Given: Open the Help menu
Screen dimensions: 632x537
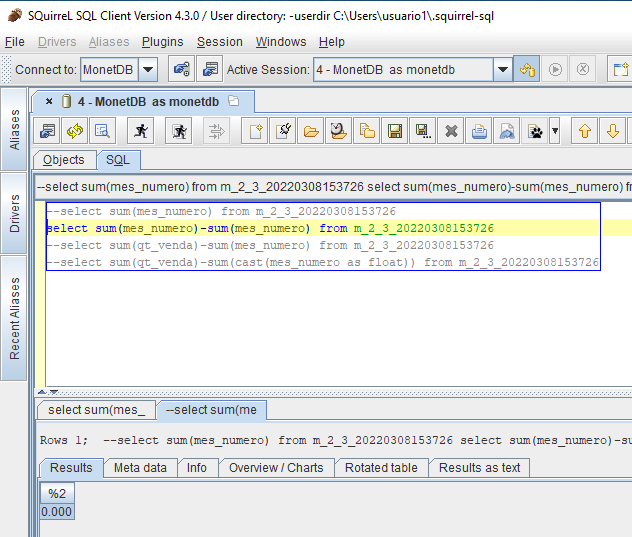Looking at the screenshot, I should click(x=332, y=42).
